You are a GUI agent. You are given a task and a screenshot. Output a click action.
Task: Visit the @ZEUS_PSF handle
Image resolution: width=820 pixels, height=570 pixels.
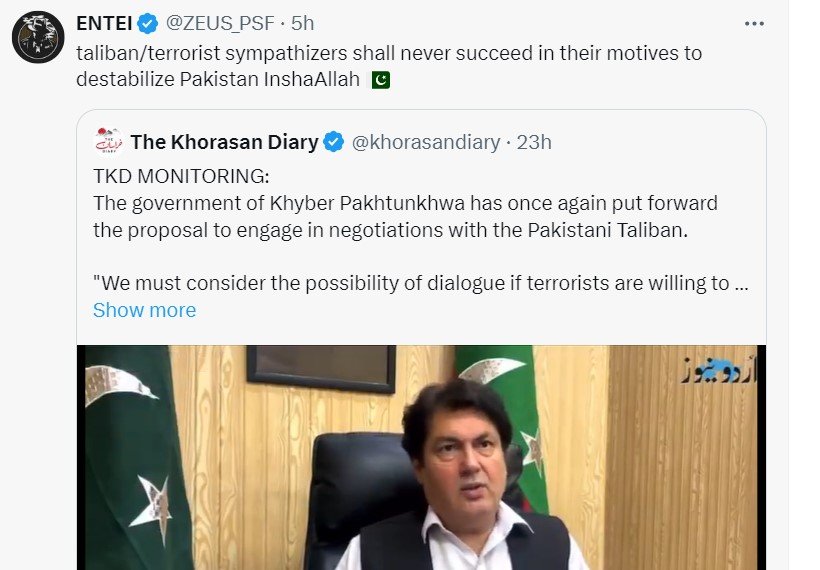click(x=218, y=23)
